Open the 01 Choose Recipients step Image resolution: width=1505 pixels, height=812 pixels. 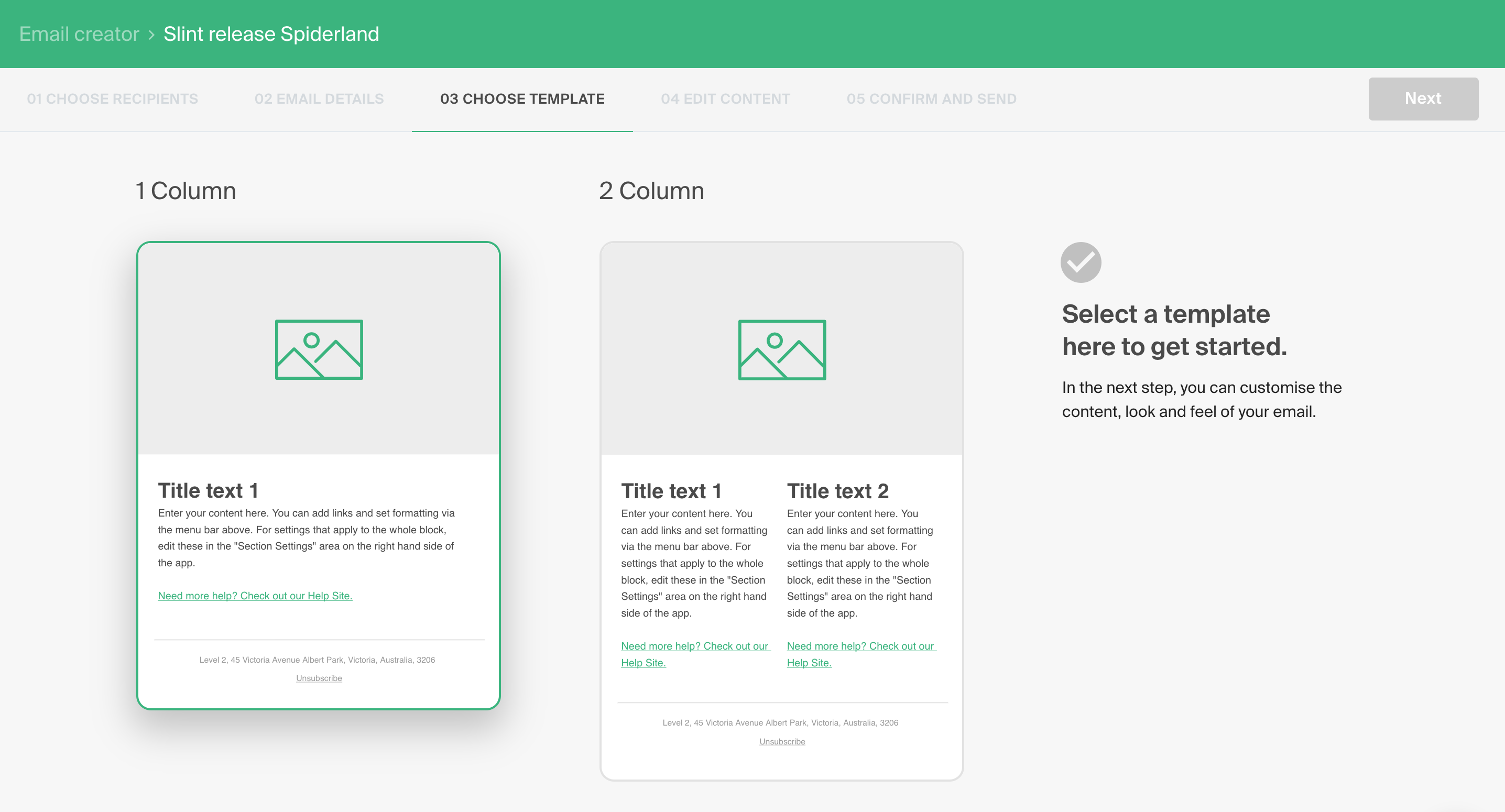pyautogui.click(x=112, y=98)
